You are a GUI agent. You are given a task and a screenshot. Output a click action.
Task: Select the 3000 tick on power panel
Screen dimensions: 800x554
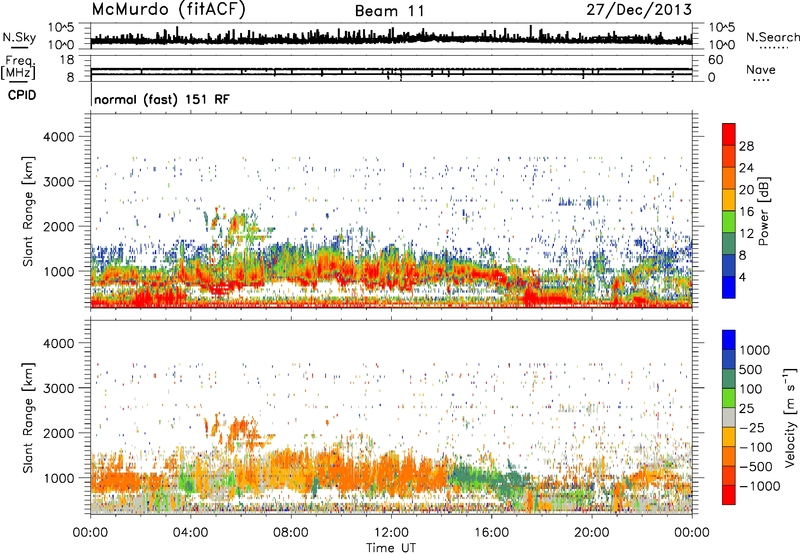click(x=58, y=182)
